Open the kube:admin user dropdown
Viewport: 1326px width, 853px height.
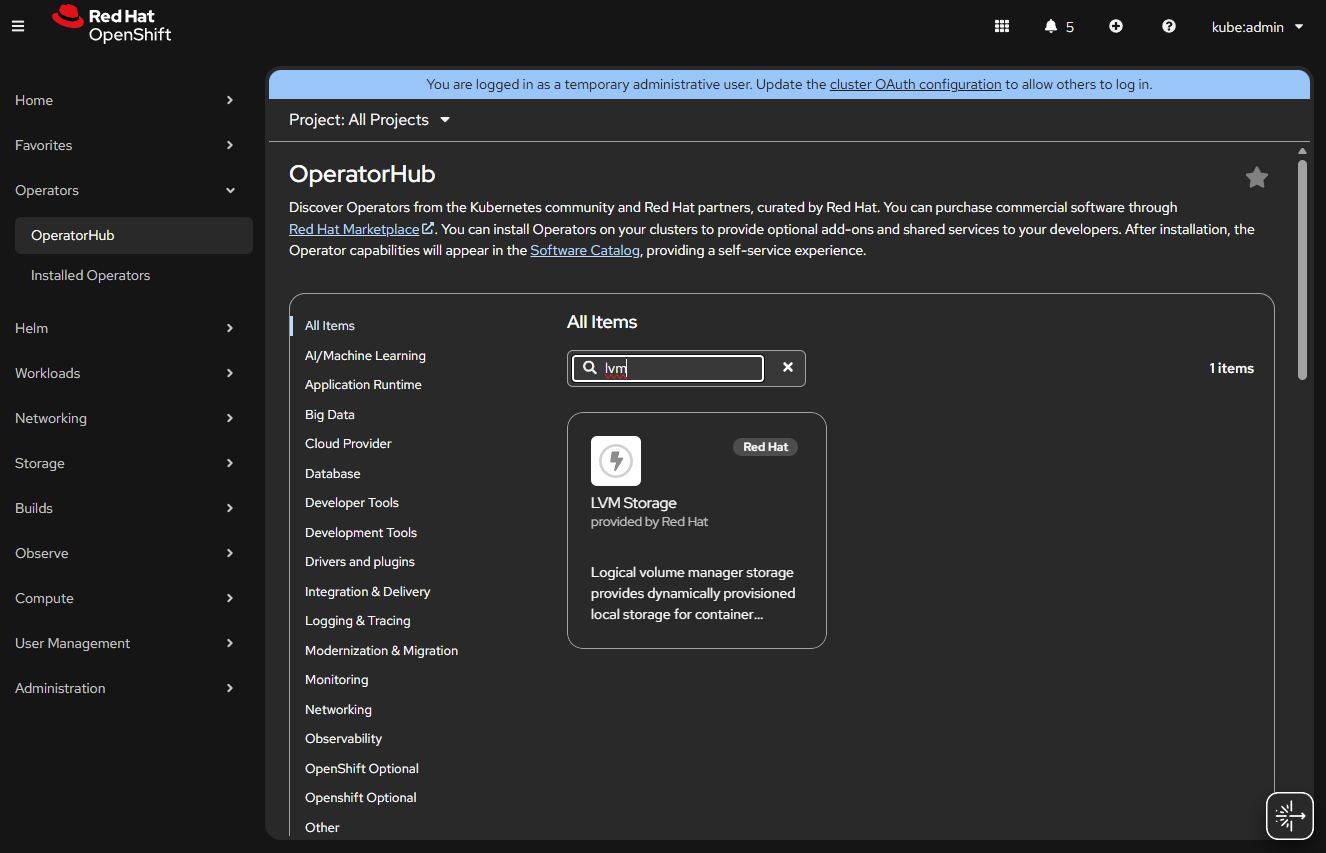(x=1257, y=27)
